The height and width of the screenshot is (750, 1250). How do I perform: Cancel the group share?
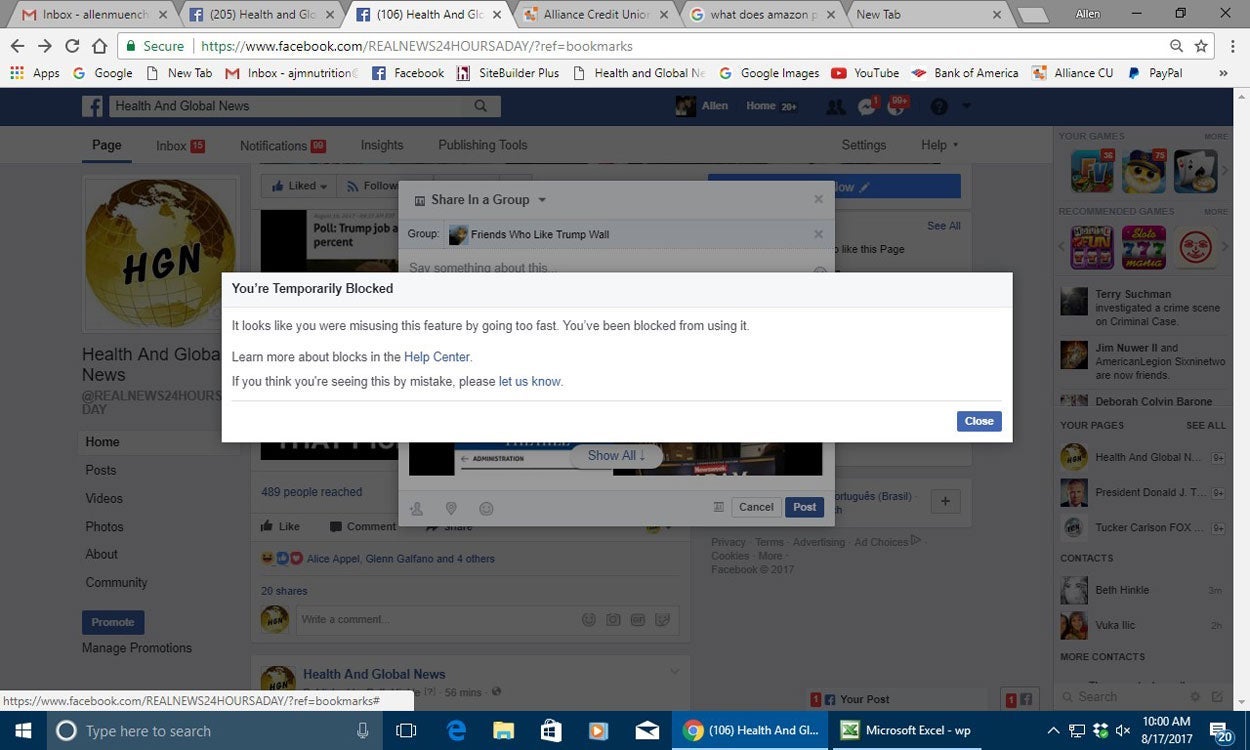pos(756,507)
